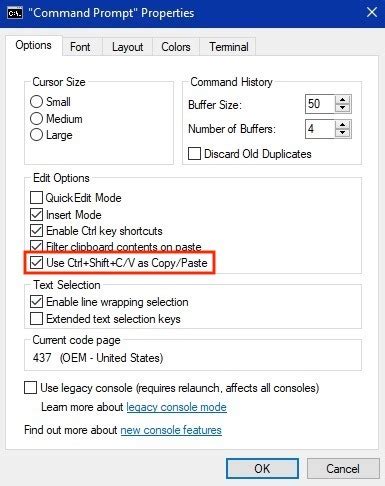Decrease Number of Buffers with the down arrow
Viewport: 385px width, 486px height.
pos(342,133)
